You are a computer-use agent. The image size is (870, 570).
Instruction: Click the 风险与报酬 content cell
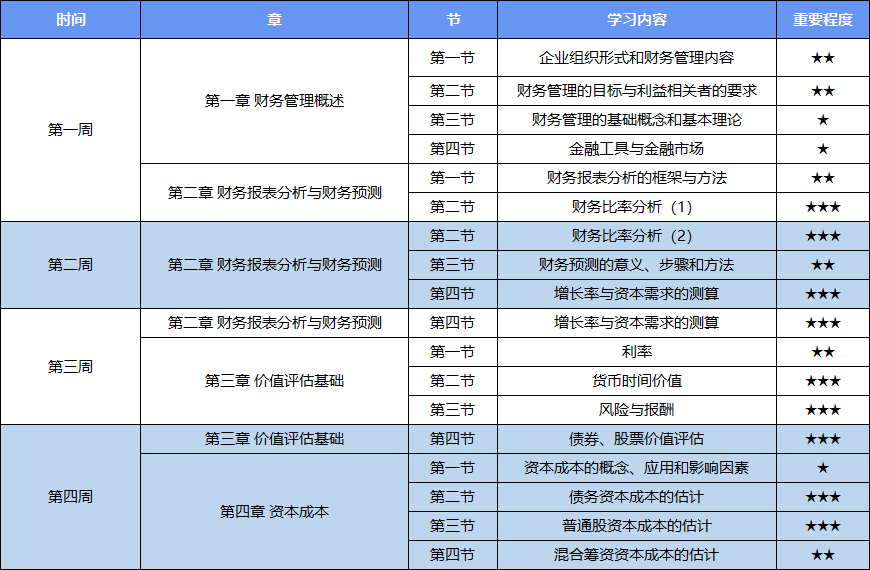point(636,410)
